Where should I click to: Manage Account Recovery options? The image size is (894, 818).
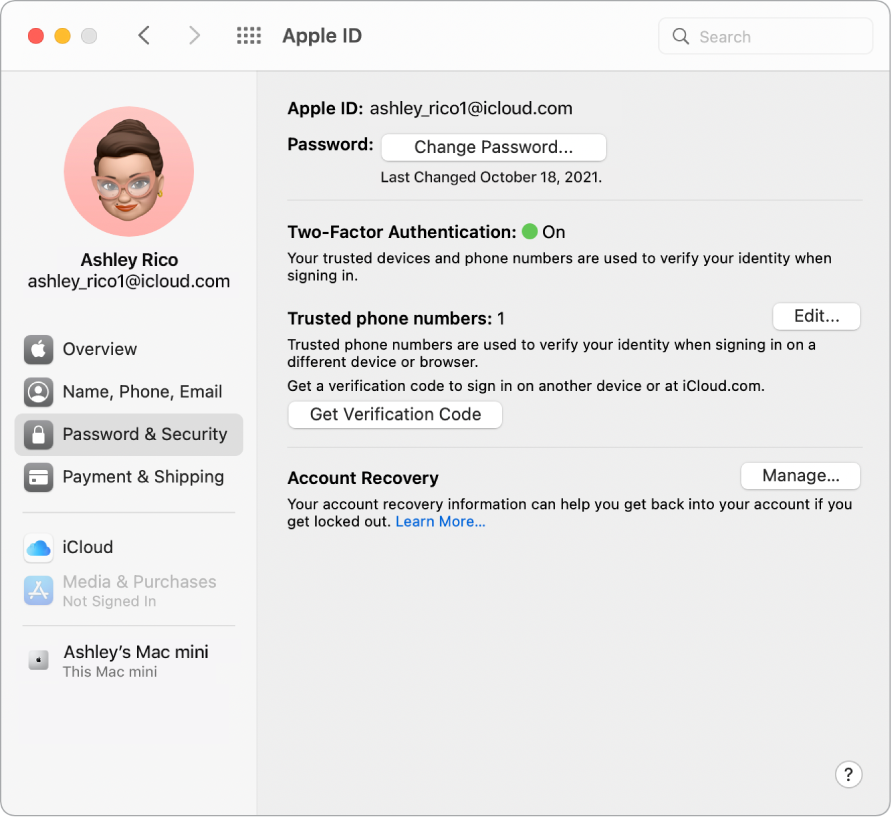coord(800,475)
